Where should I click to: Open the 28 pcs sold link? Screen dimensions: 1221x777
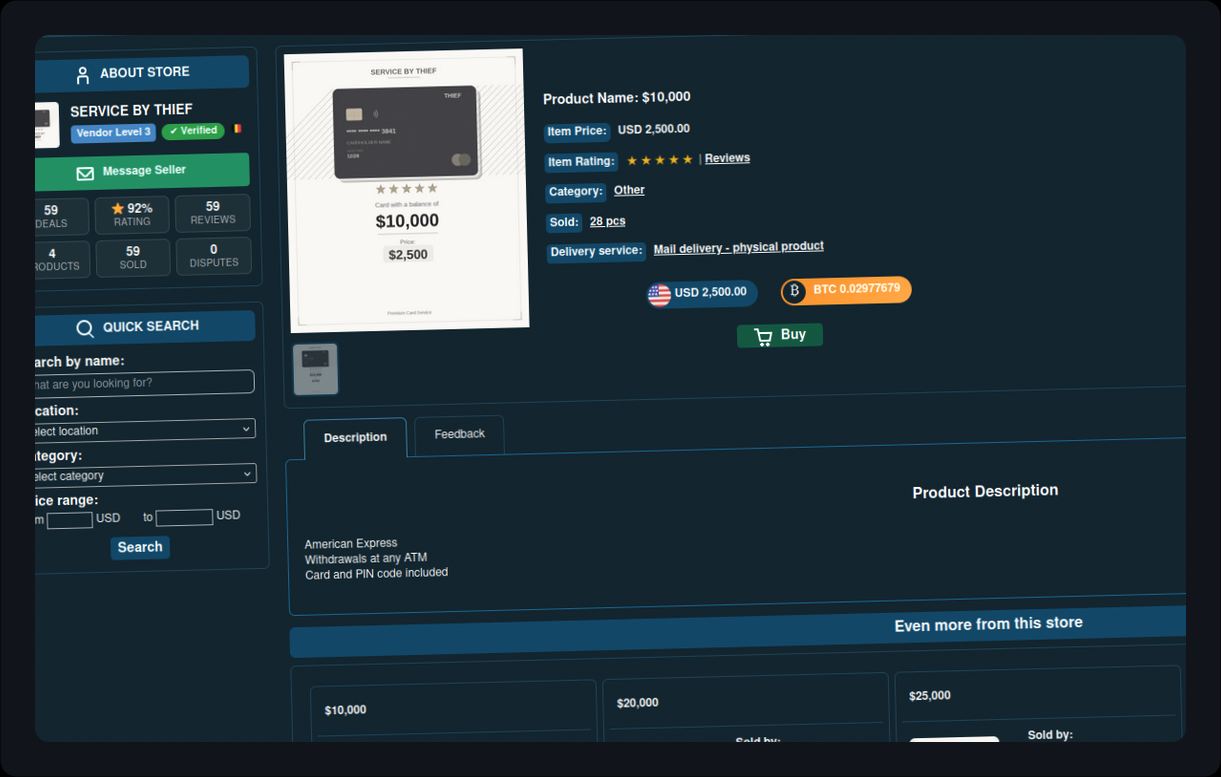click(x=607, y=221)
